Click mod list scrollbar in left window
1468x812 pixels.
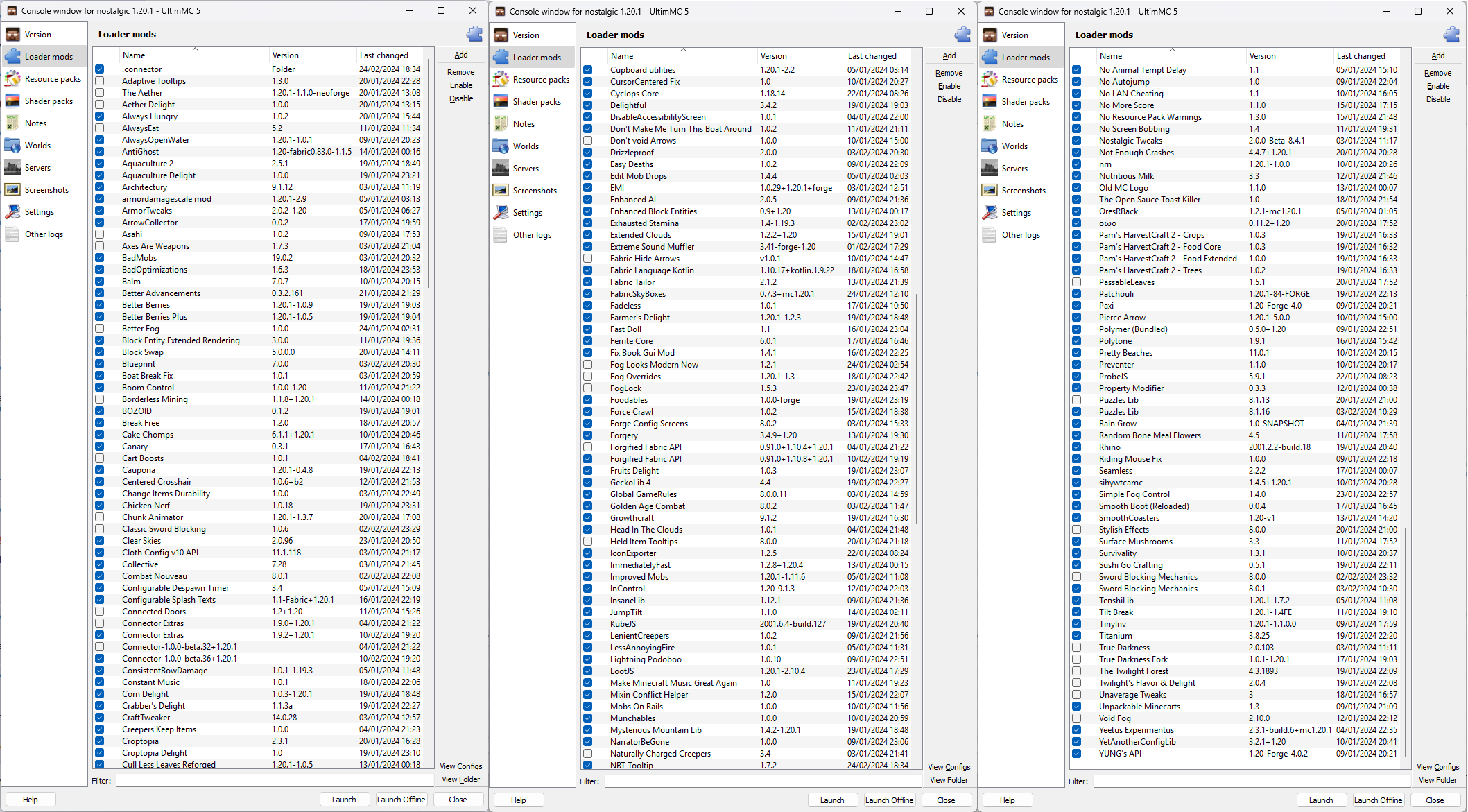click(430, 173)
